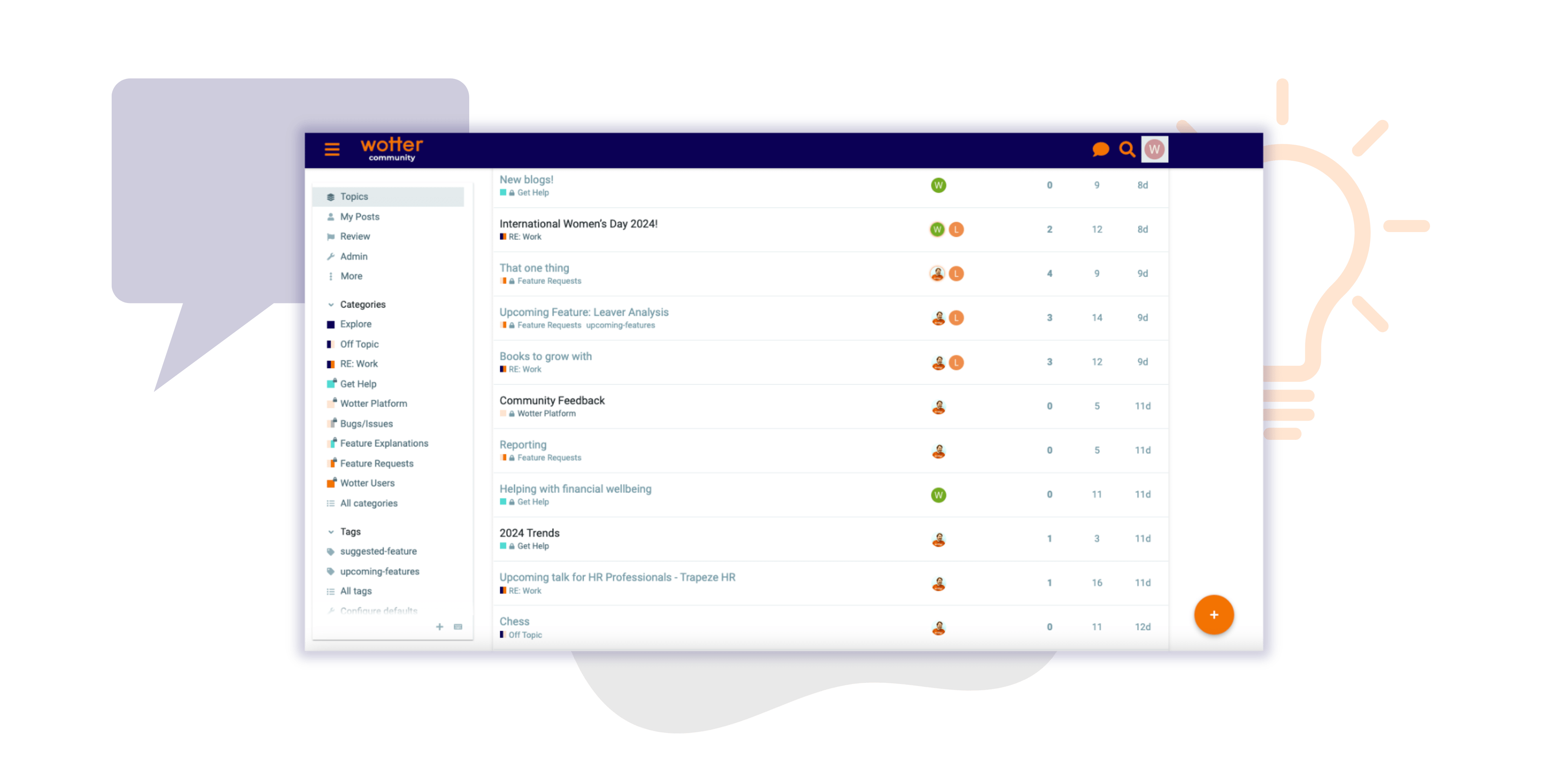Click the Feature Requests category filter
The width and height of the screenshot is (1568, 784).
tap(378, 463)
